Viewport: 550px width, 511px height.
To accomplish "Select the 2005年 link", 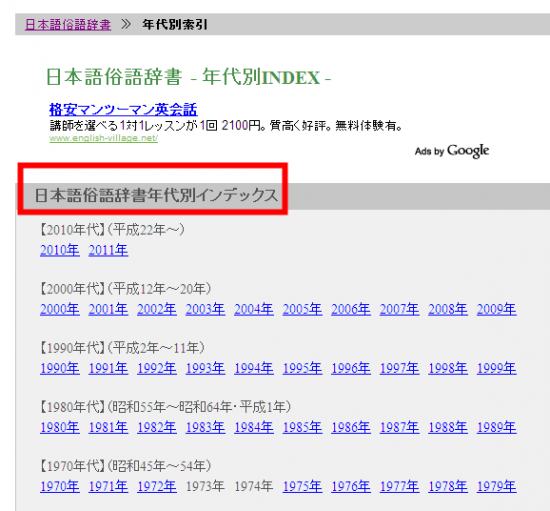I will pyautogui.click(x=302, y=309).
